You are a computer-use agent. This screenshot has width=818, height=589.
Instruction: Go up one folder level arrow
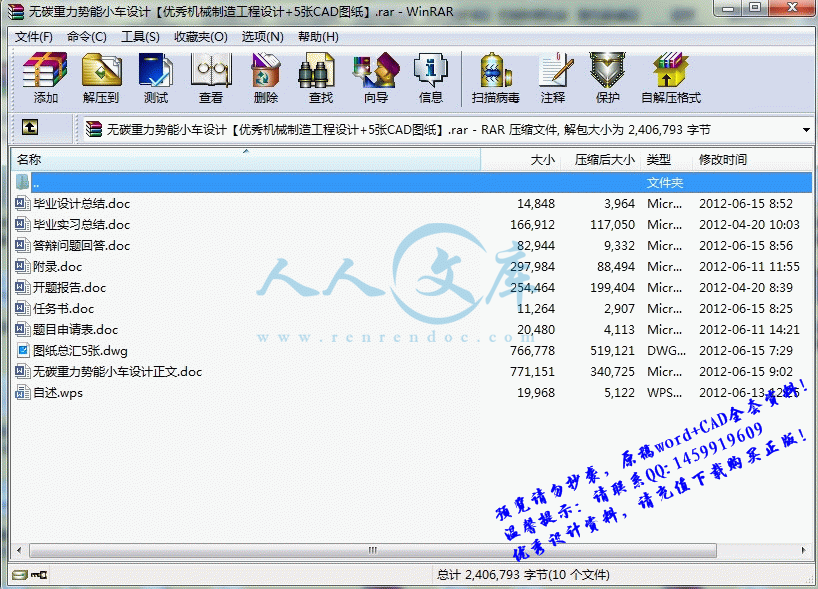tap(30, 127)
